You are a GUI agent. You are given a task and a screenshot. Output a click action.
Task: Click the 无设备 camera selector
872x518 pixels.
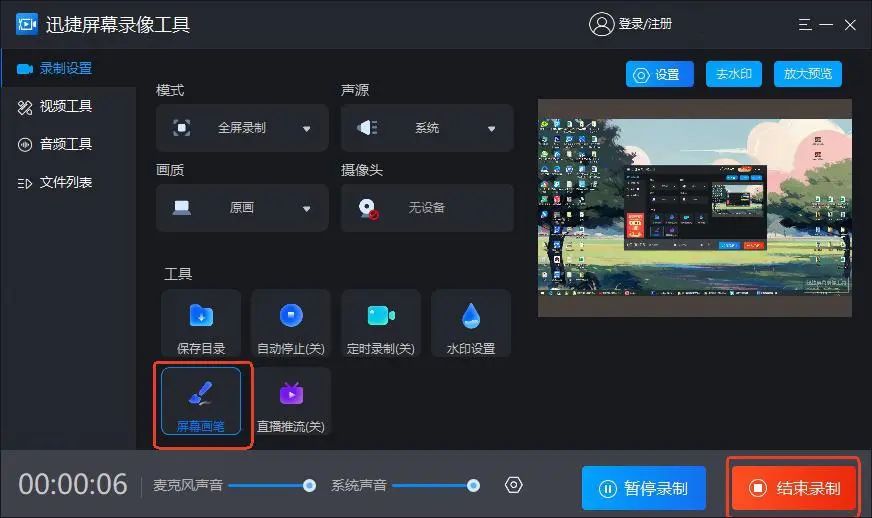[x=427, y=208]
